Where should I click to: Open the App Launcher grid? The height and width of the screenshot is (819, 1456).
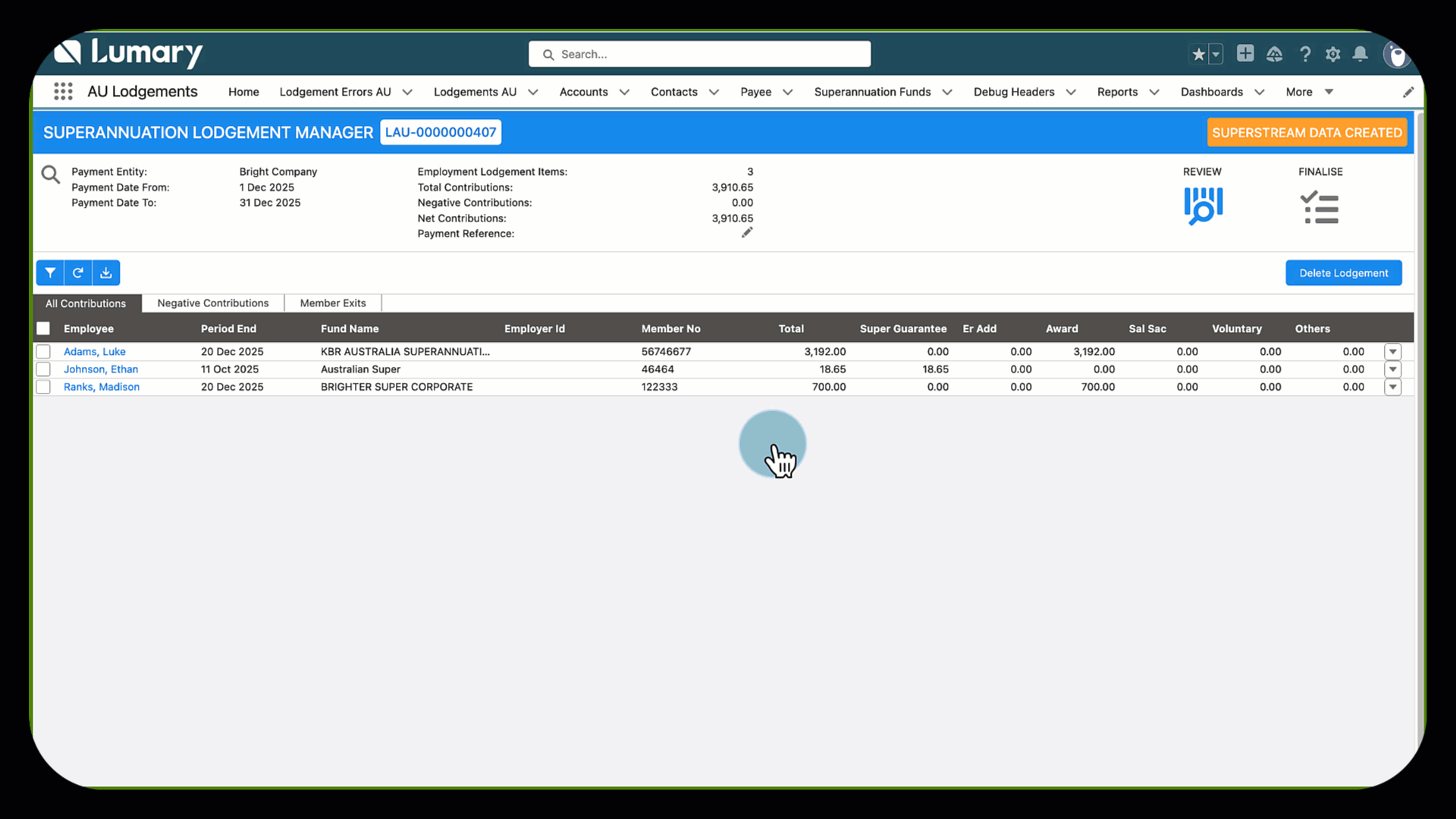tap(64, 92)
